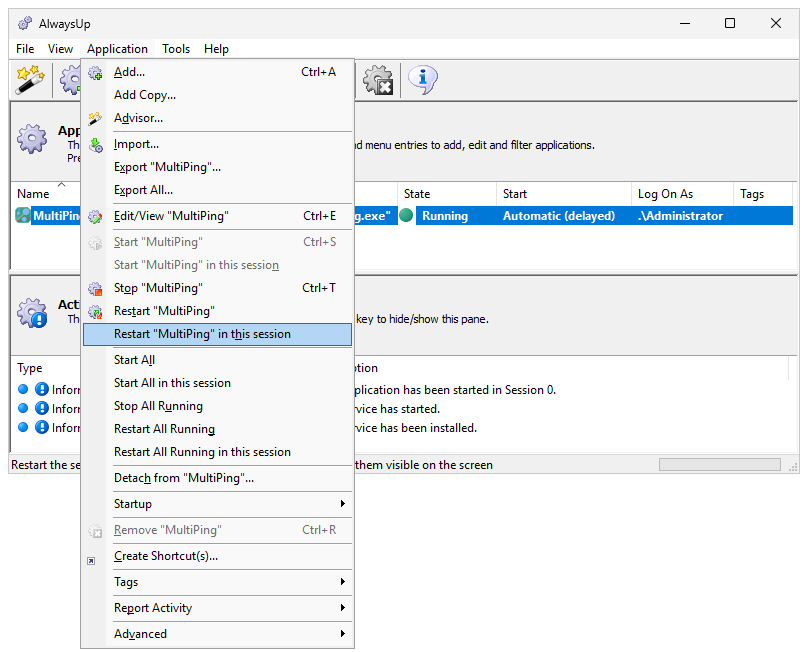Select Start All menu entry
The image size is (810, 652).
217,360
